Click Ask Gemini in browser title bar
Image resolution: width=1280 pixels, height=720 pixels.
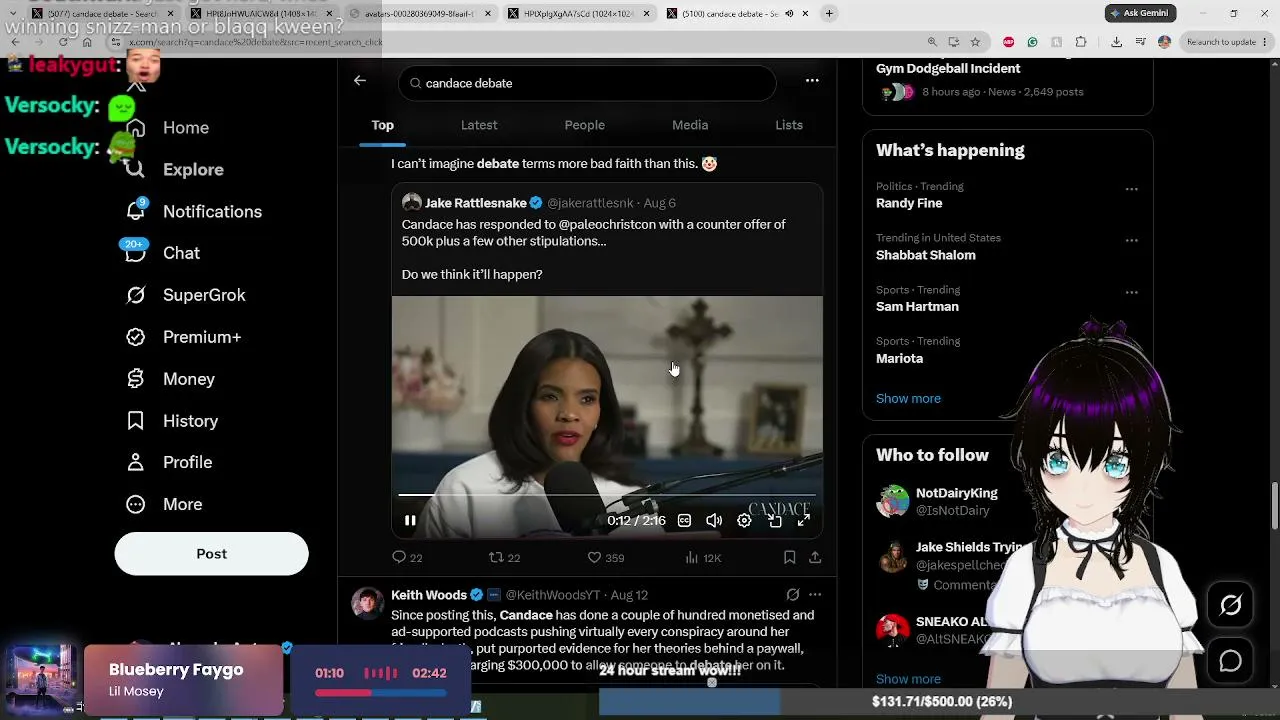tap(1140, 13)
